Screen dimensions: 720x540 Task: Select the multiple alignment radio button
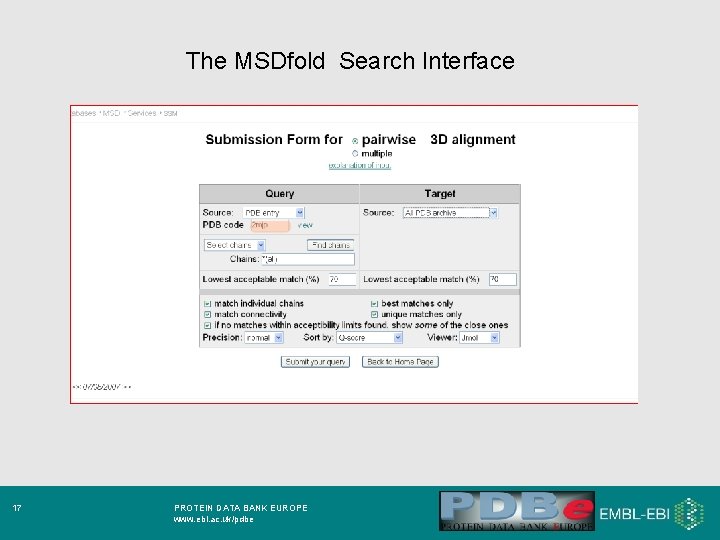(355, 153)
